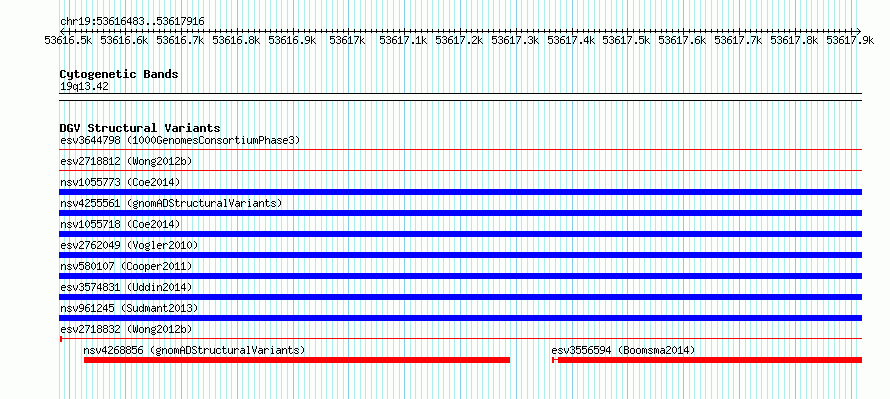
Task: Click the blue bar under nsv961245
Action: click(x=461, y=318)
